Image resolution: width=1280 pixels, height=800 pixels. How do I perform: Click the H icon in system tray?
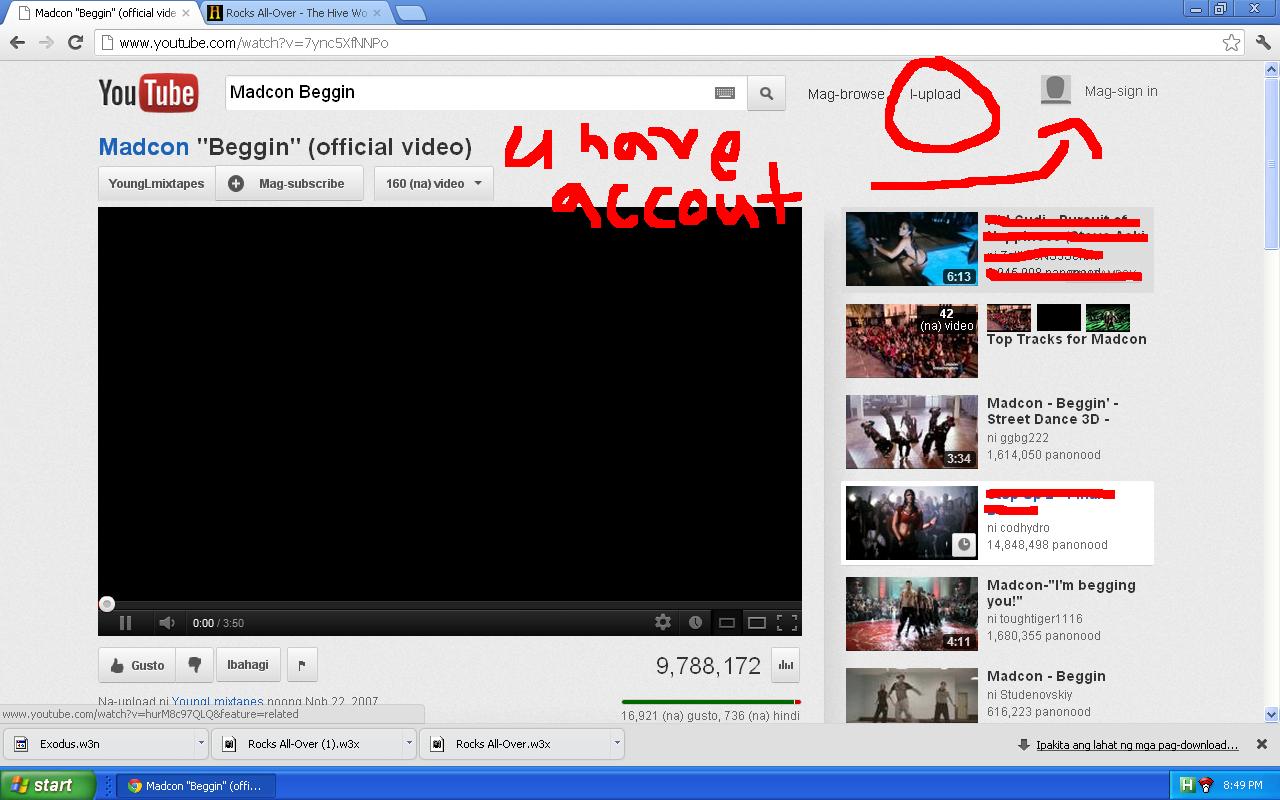[1187, 785]
